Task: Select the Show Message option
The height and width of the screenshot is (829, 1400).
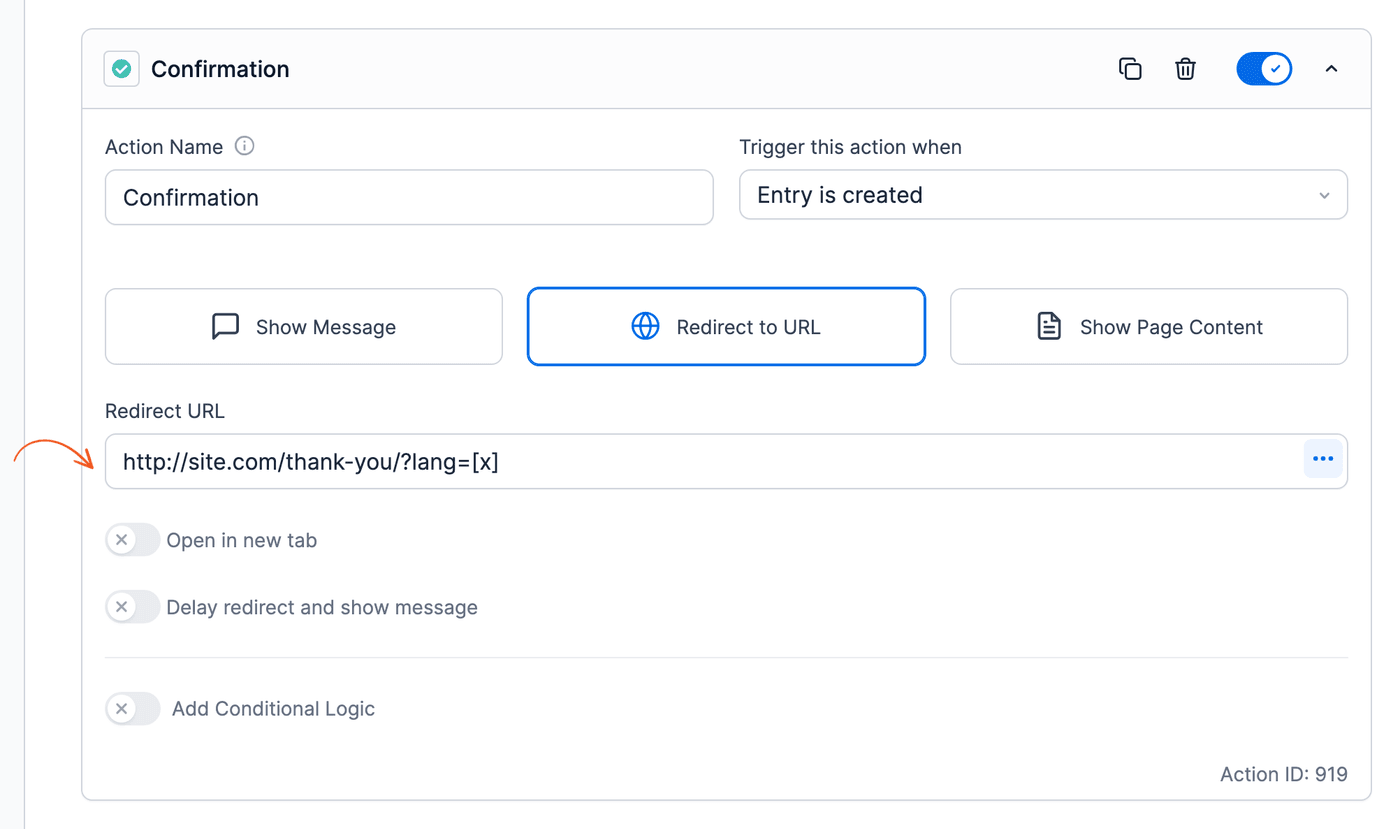Action: click(x=304, y=327)
